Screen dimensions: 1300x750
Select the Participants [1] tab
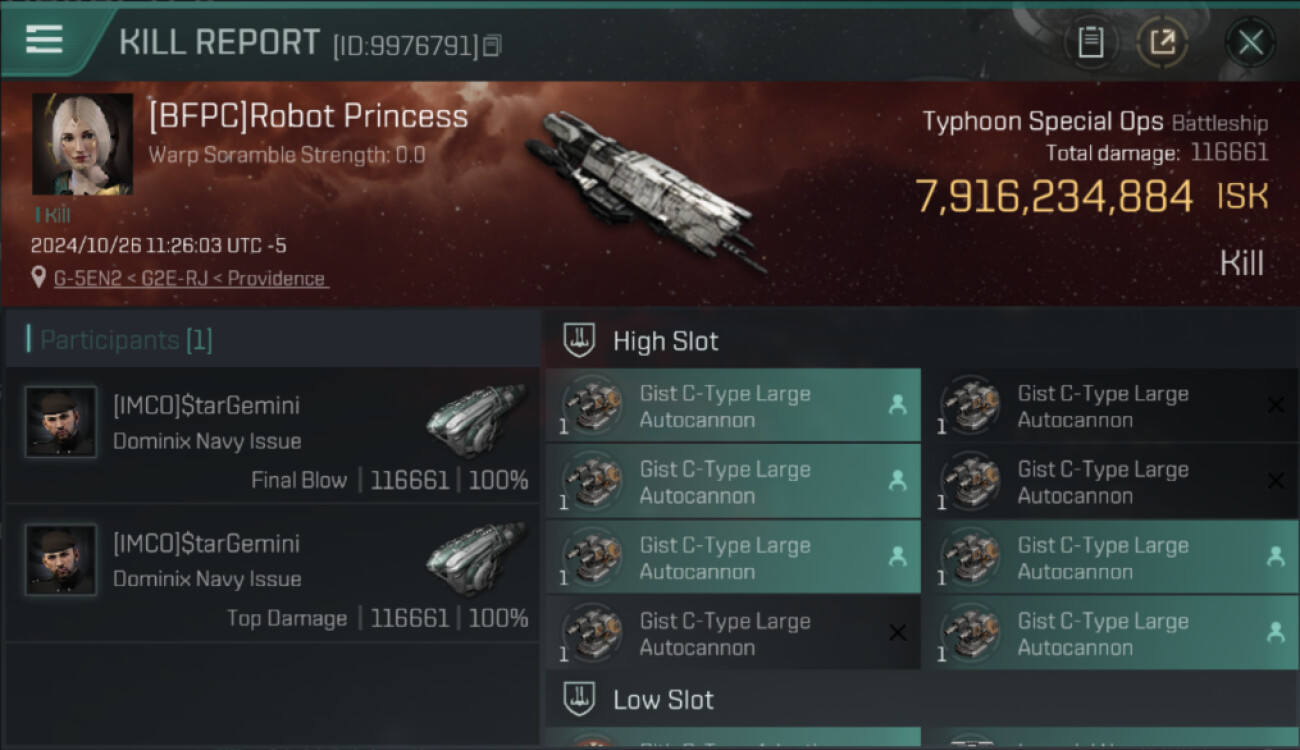(120, 340)
